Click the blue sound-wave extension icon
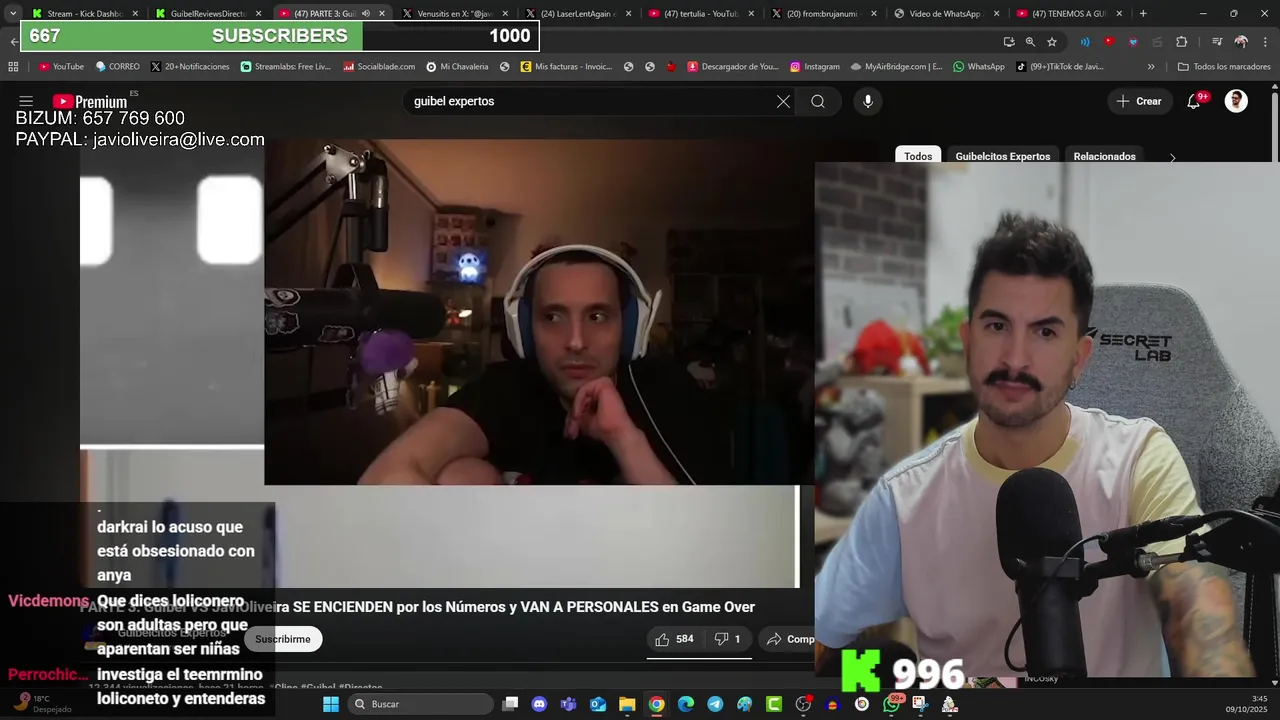Screen dimensions: 1280x720 click(x=1085, y=42)
